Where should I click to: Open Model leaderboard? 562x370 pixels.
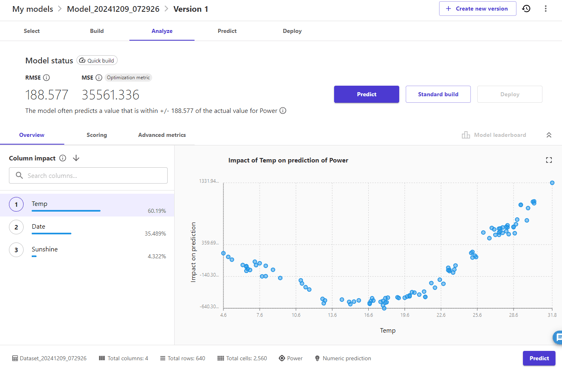(494, 135)
